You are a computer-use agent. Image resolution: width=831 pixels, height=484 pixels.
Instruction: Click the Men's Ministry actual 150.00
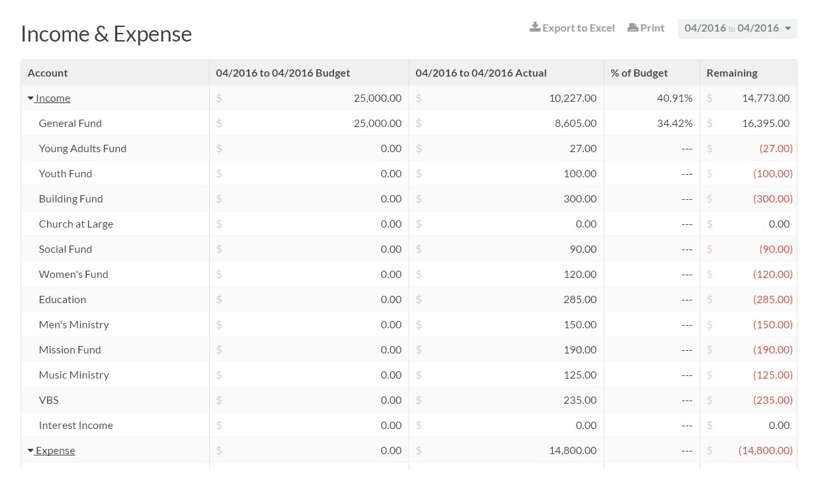click(x=580, y=325)
